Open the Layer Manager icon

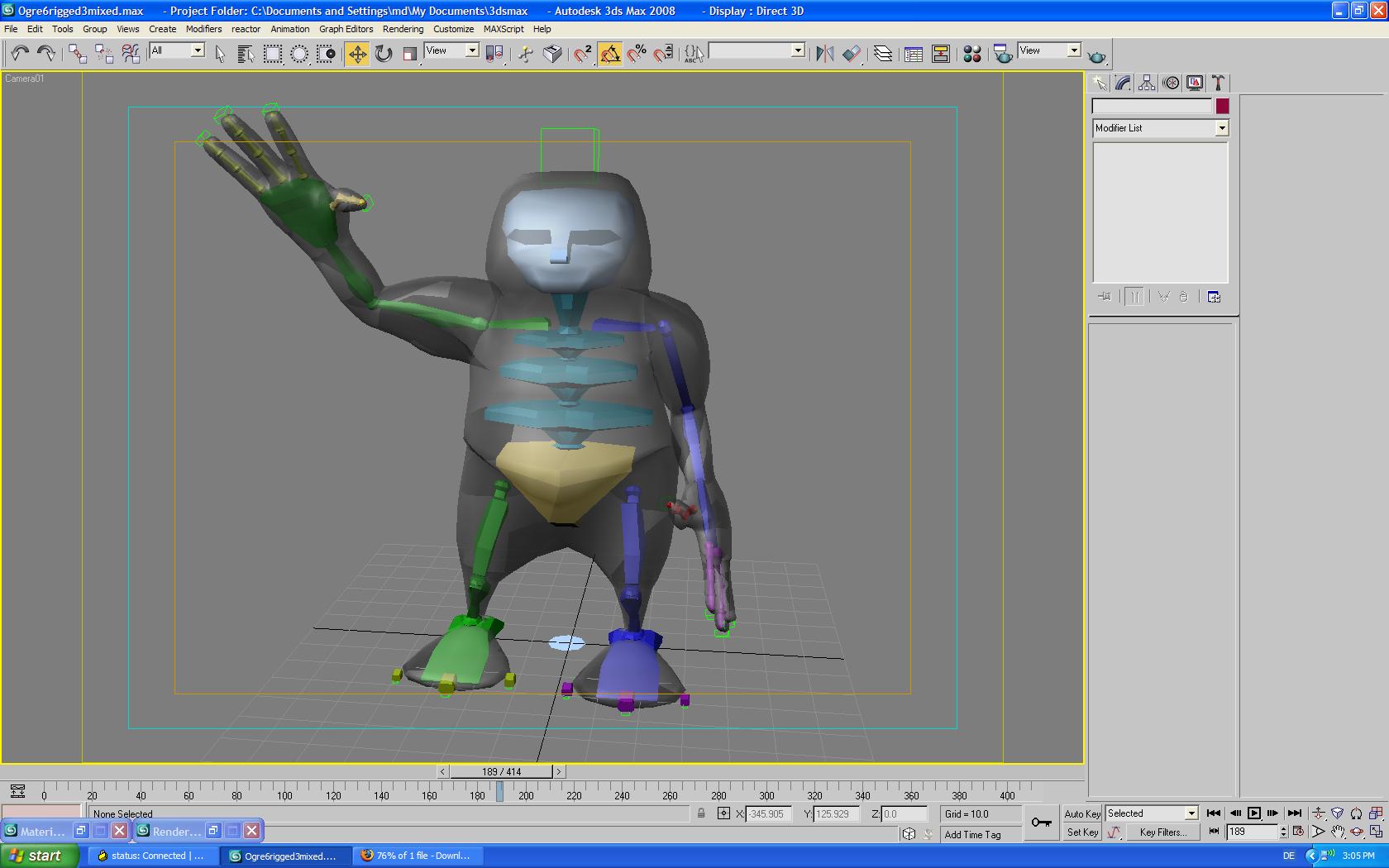(883, 54)
